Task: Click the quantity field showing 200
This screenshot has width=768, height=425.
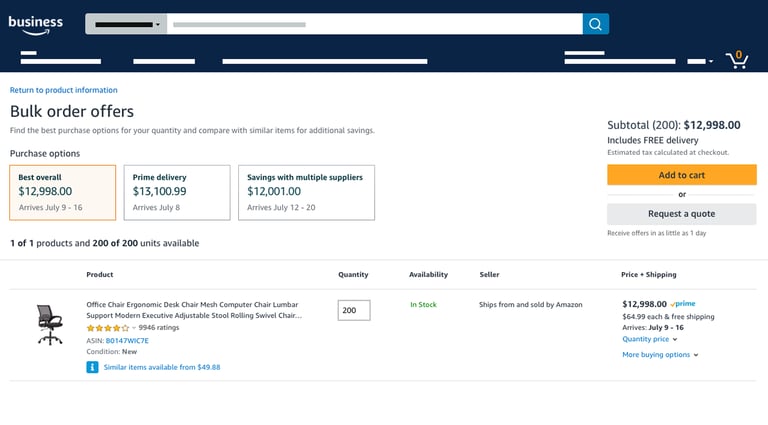Action: tap(354, 310)
